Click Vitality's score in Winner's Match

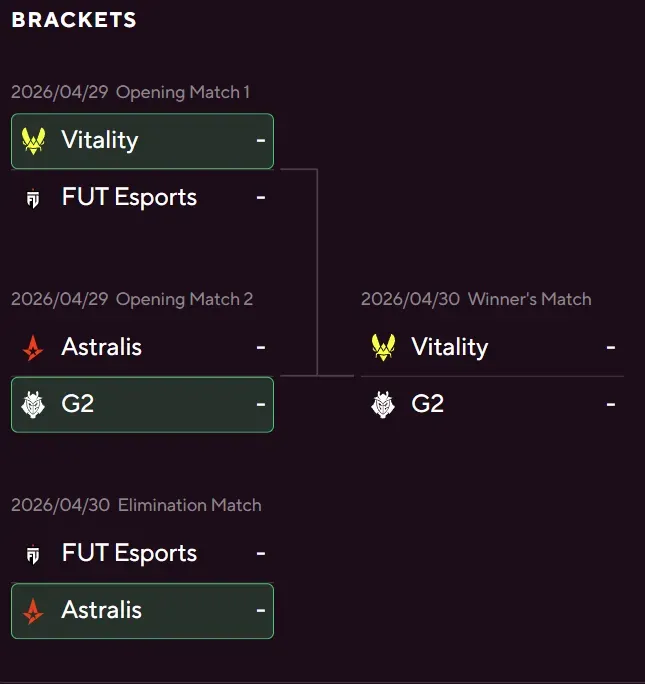point(610,347)
